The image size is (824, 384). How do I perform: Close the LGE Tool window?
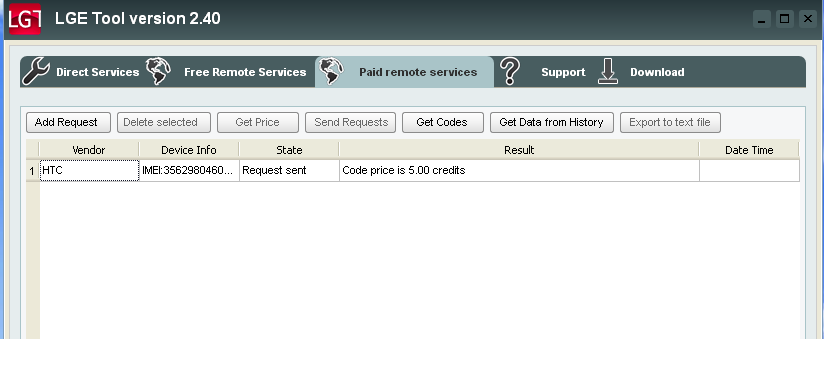(808, 19)
